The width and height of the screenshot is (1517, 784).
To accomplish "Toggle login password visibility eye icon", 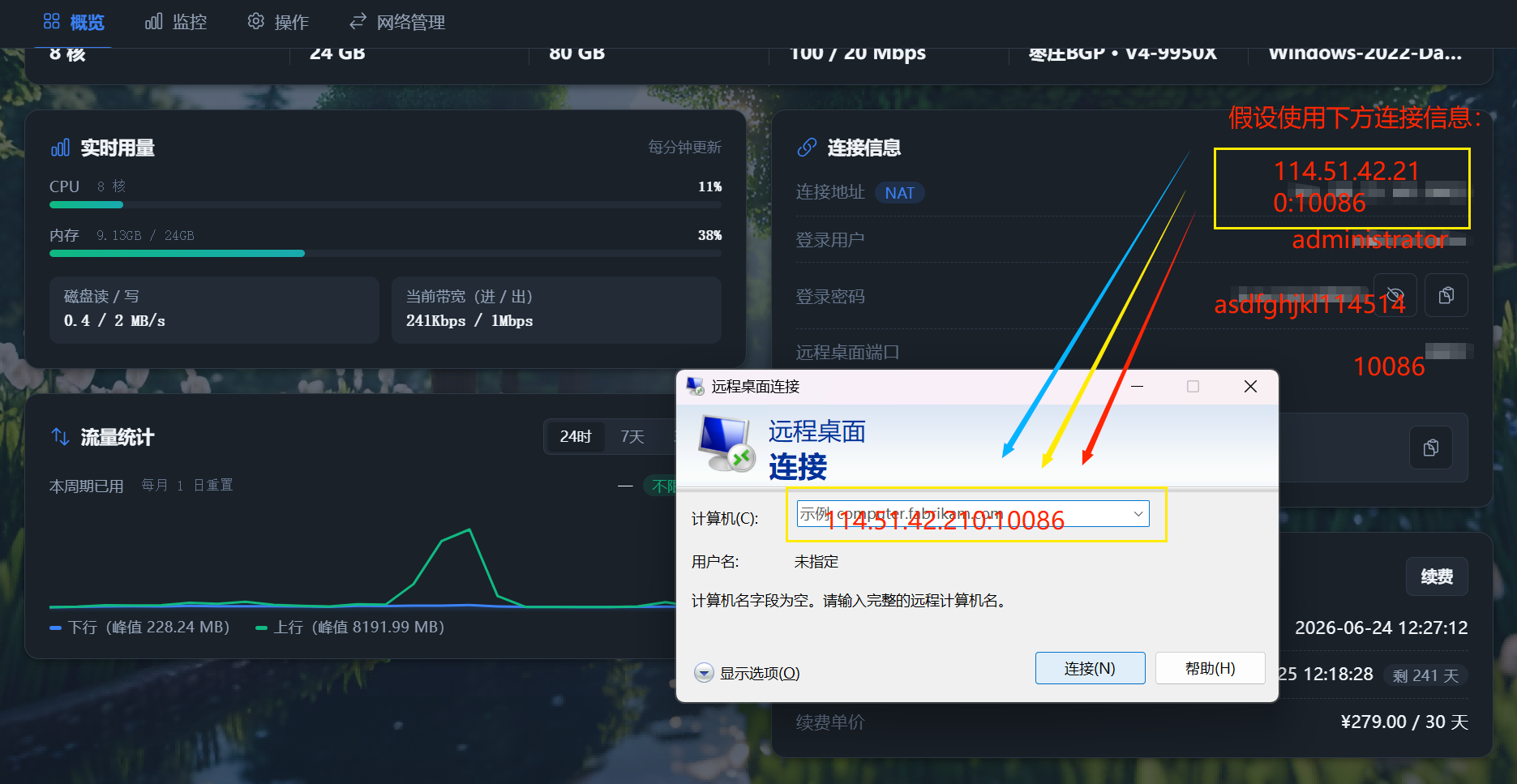I will coord(1395,295).
